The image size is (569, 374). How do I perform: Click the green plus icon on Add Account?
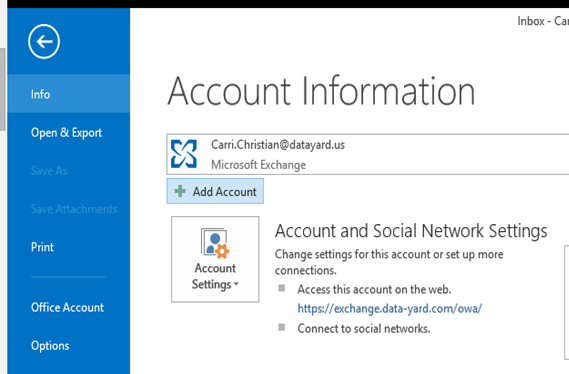(180, 191)
